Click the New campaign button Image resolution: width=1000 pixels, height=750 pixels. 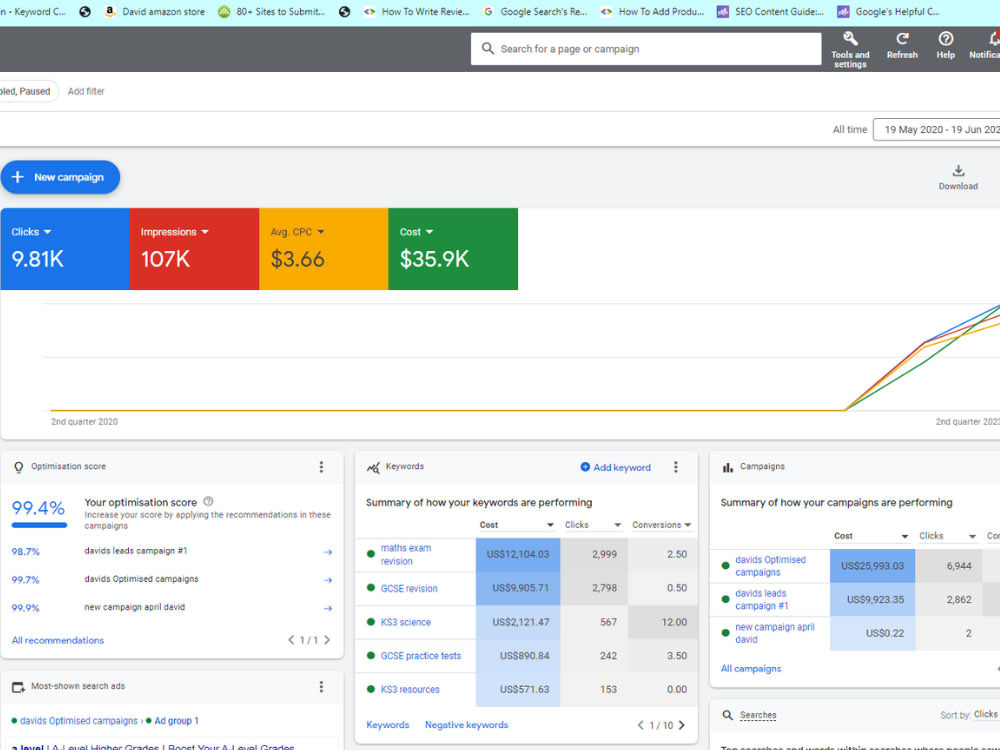tap(60, 177)
